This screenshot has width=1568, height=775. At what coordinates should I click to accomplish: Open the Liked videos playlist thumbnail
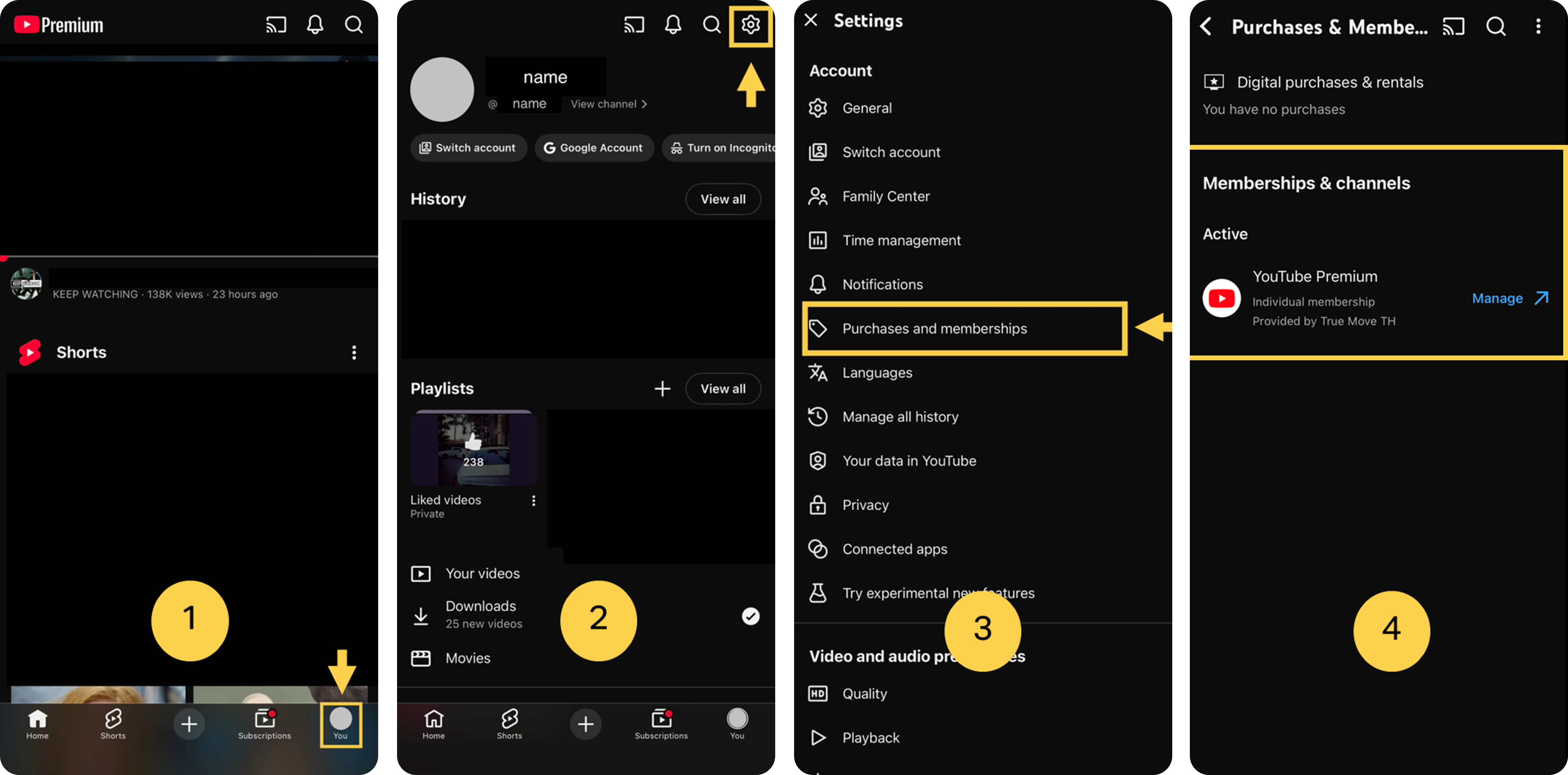pos(474,449)
